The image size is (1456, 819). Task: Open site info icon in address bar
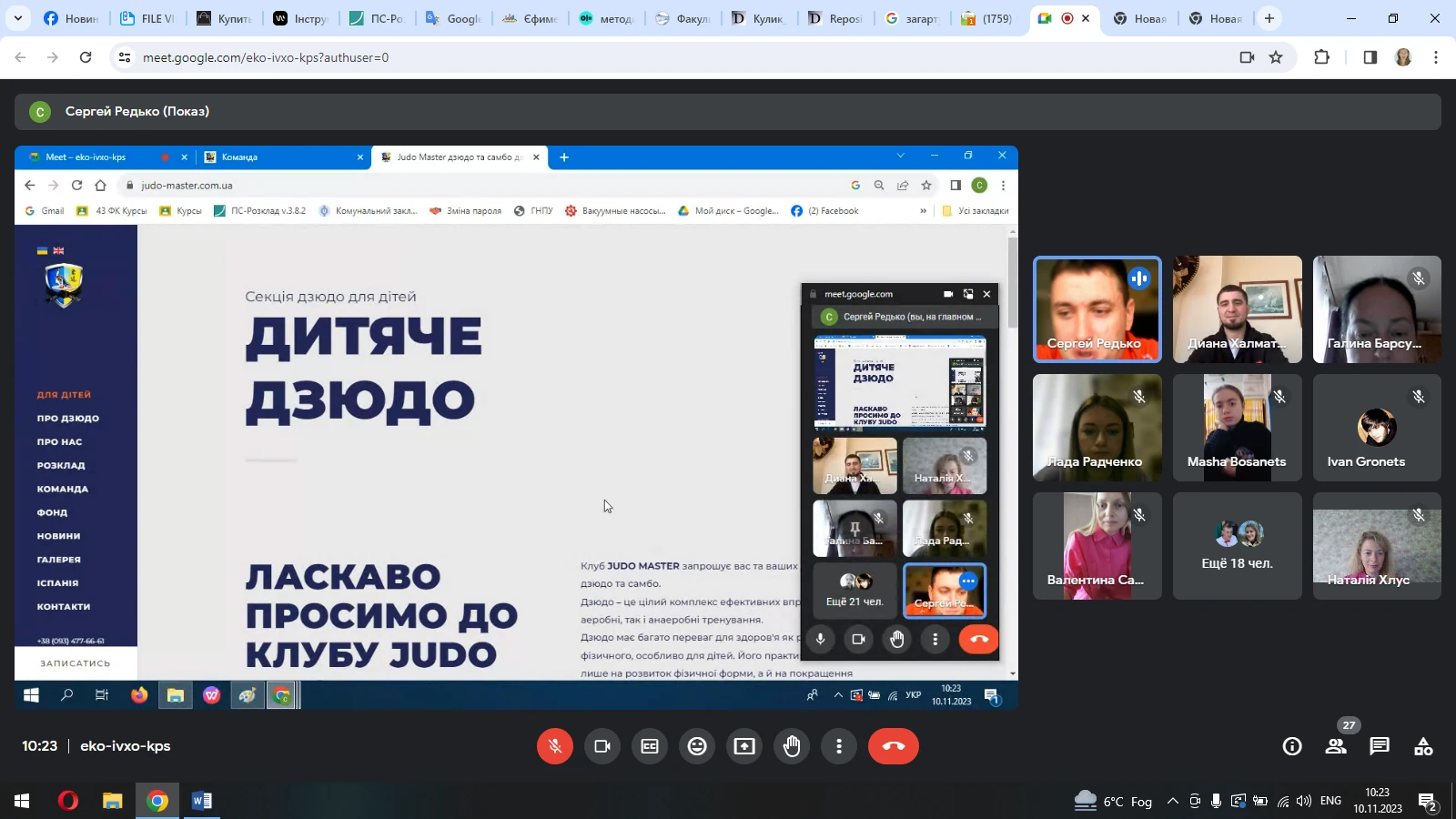[125, 57]
